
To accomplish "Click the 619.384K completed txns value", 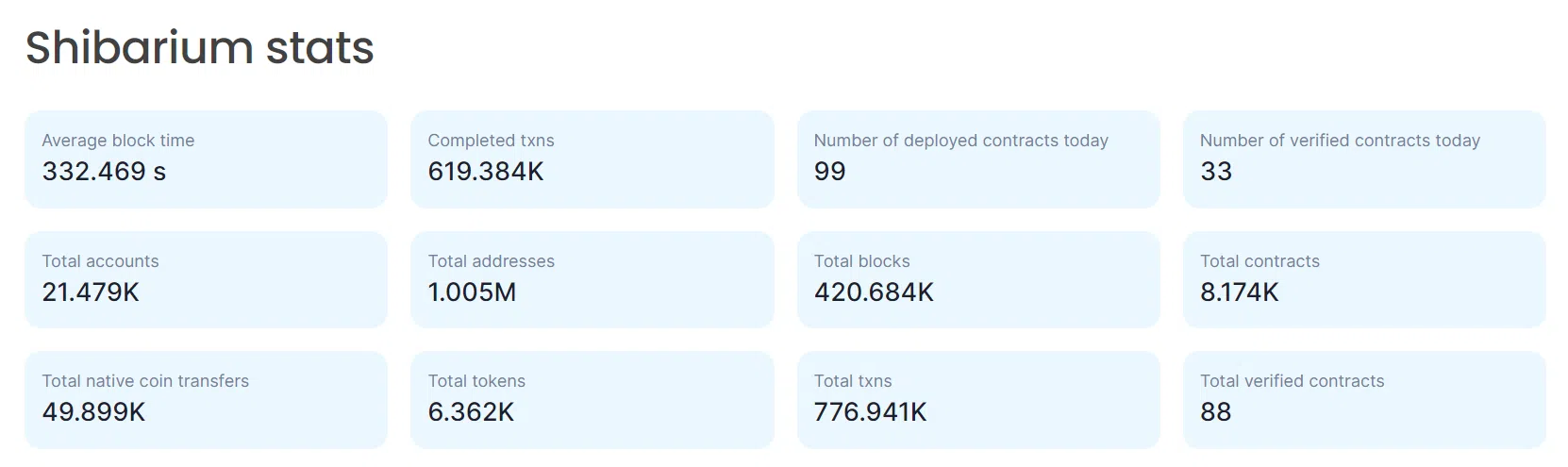I will pyautogui.click(x=486, y=172).
